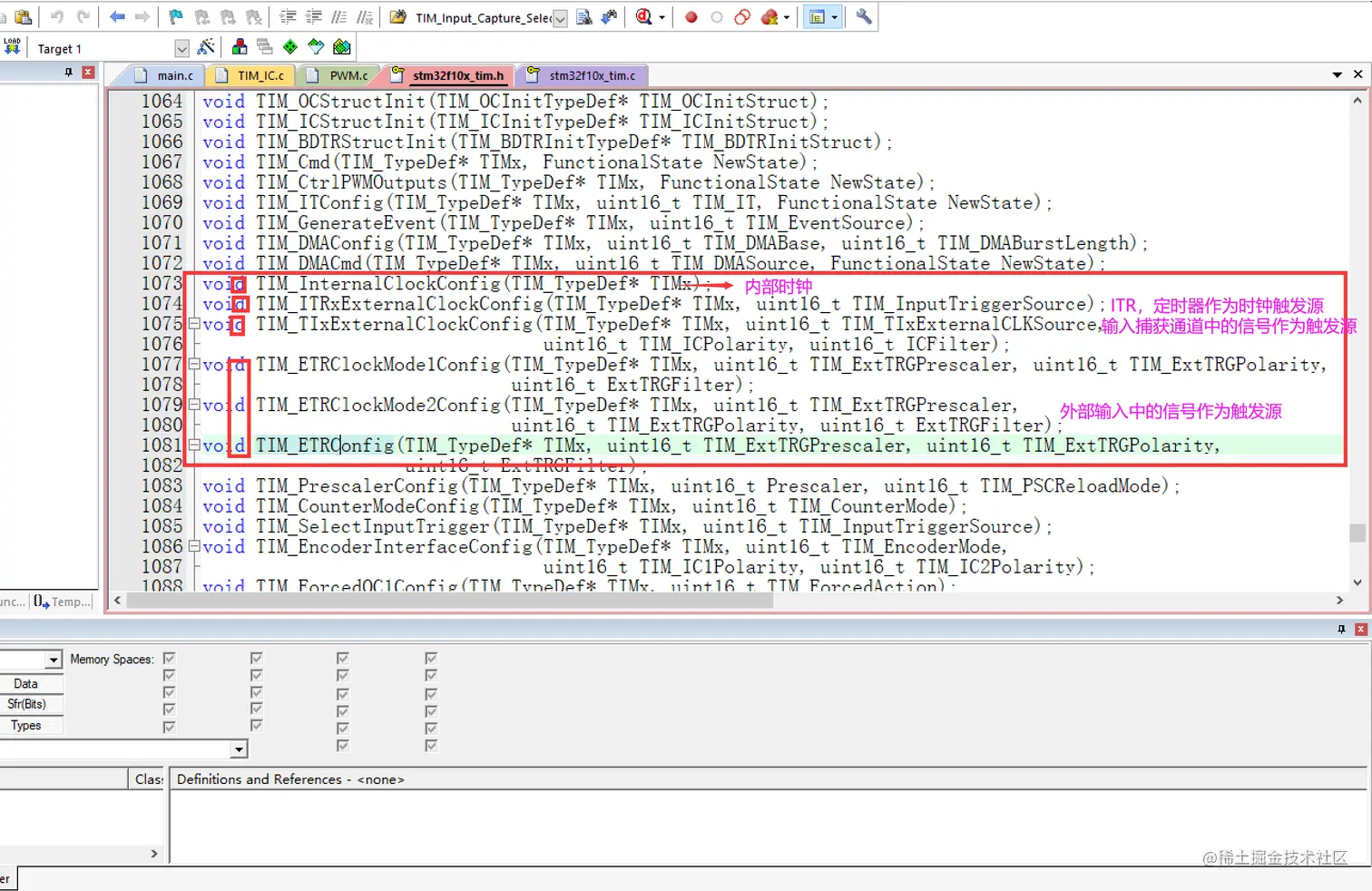Indent selection with the indent icon
This screenshot has width=1372, height=891.
tap(288, 16)
